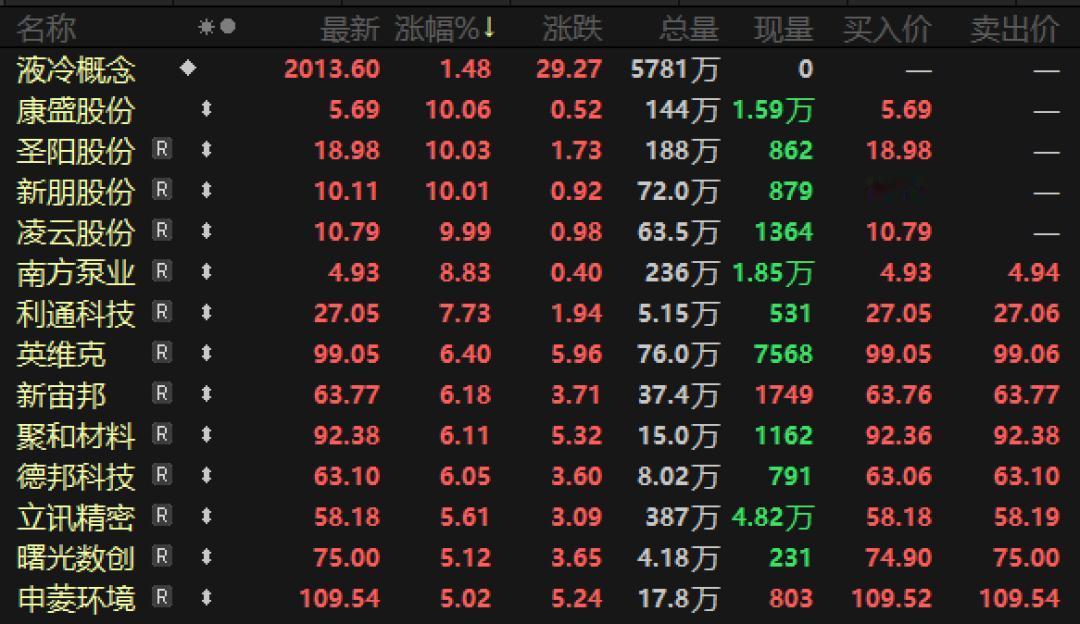The height and width of the screenshot is (624, 1080).
Task: Open stock 康盛股份
Action: pyautogui.click(x=76, y=111)
